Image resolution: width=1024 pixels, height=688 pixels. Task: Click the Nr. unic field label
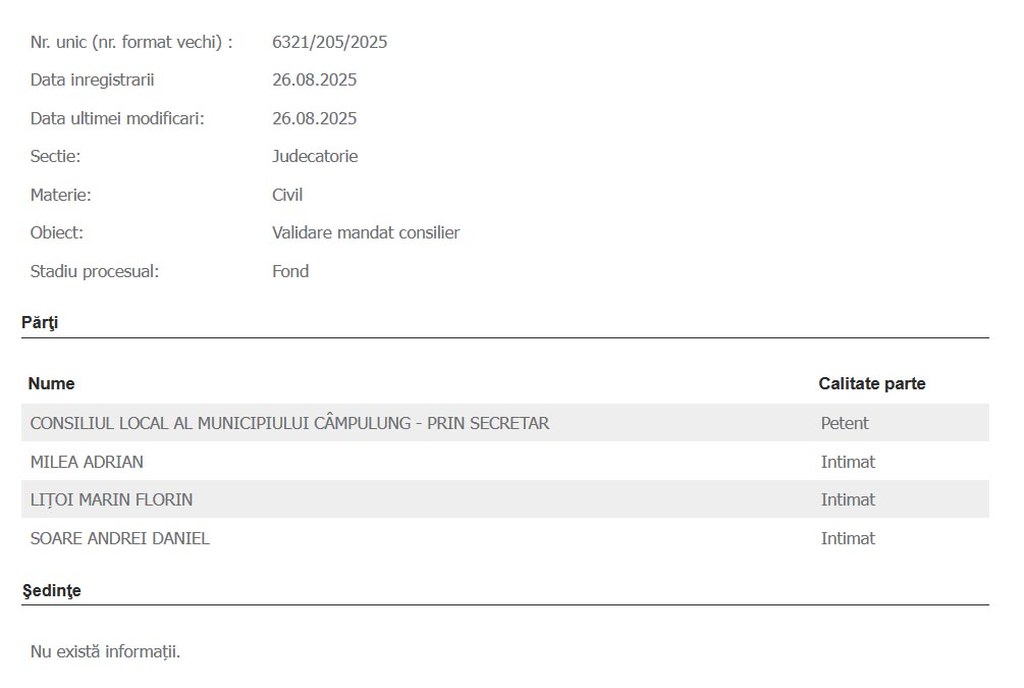[131, 42]
